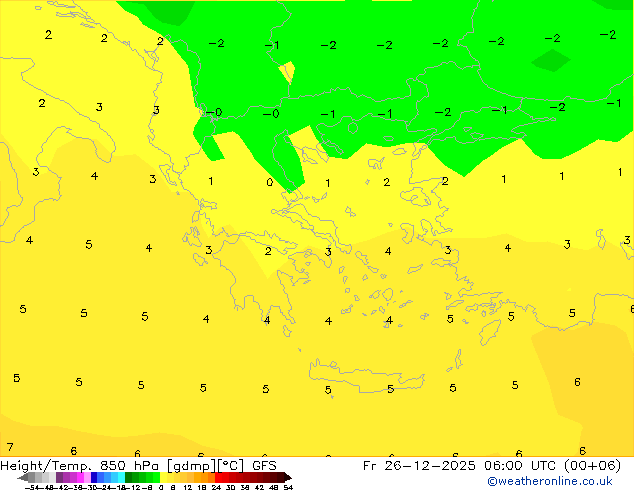The image size is (634, 490).
Task: Click the 24 label under color scale
Action: point(216,487)
